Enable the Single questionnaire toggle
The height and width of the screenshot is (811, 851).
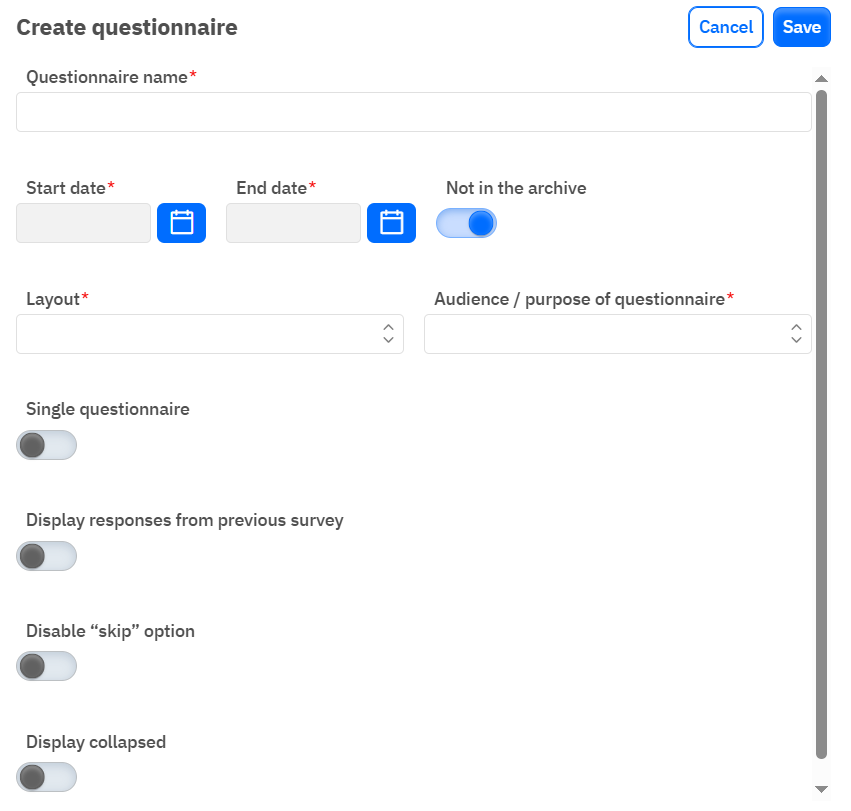(46, 445)
